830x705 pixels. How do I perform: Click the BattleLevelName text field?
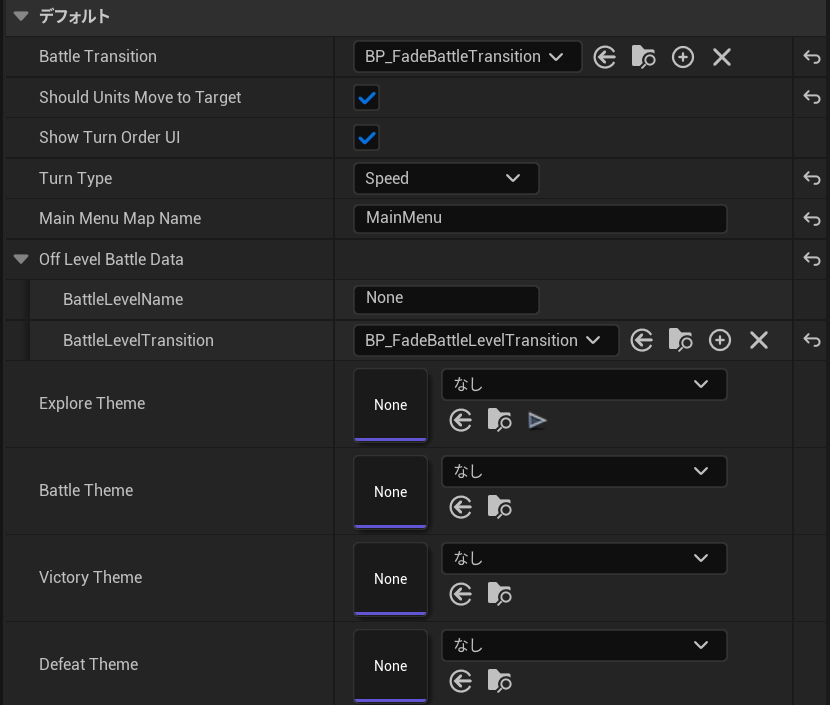click(x=446, y=299)
